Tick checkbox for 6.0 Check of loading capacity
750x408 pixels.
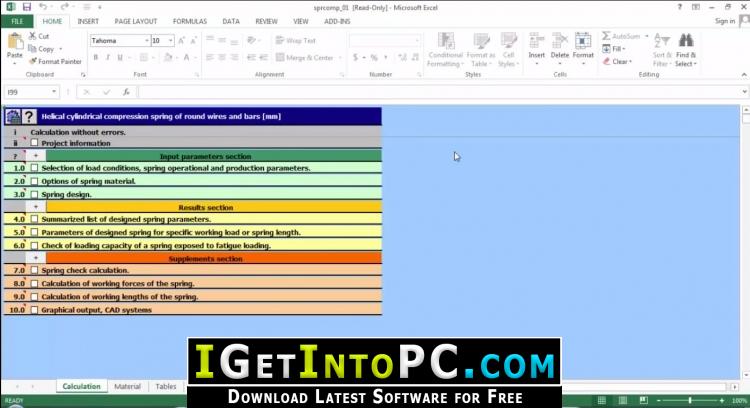pyautogui.click(x=34, y=245)
